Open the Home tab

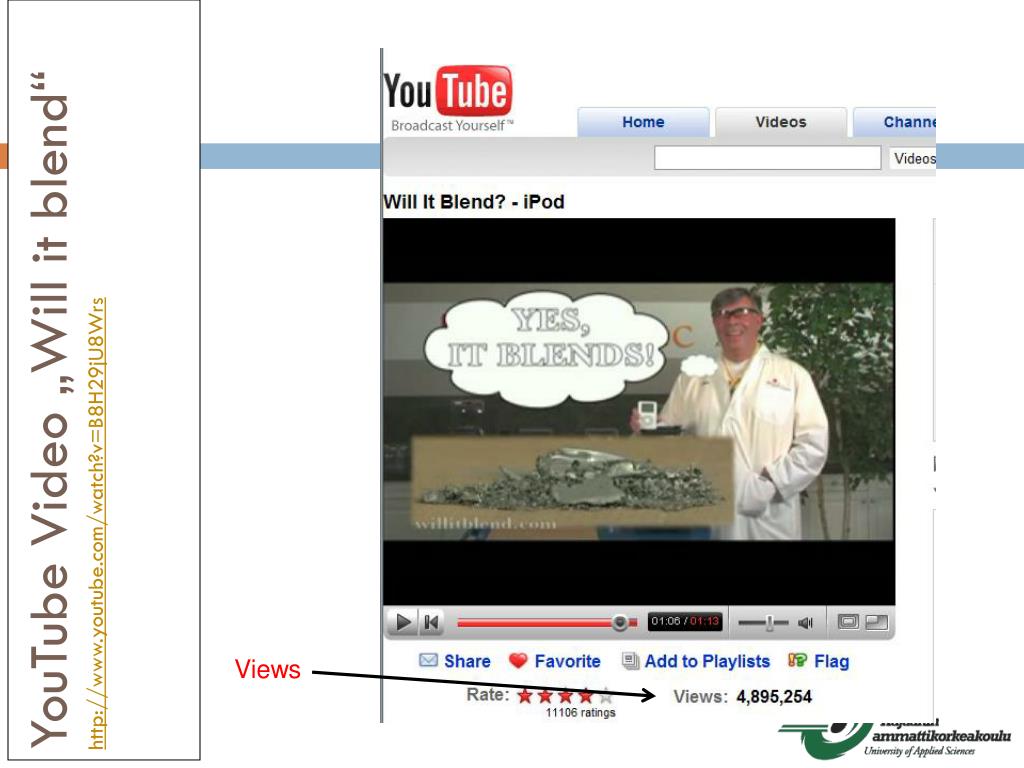643,122
